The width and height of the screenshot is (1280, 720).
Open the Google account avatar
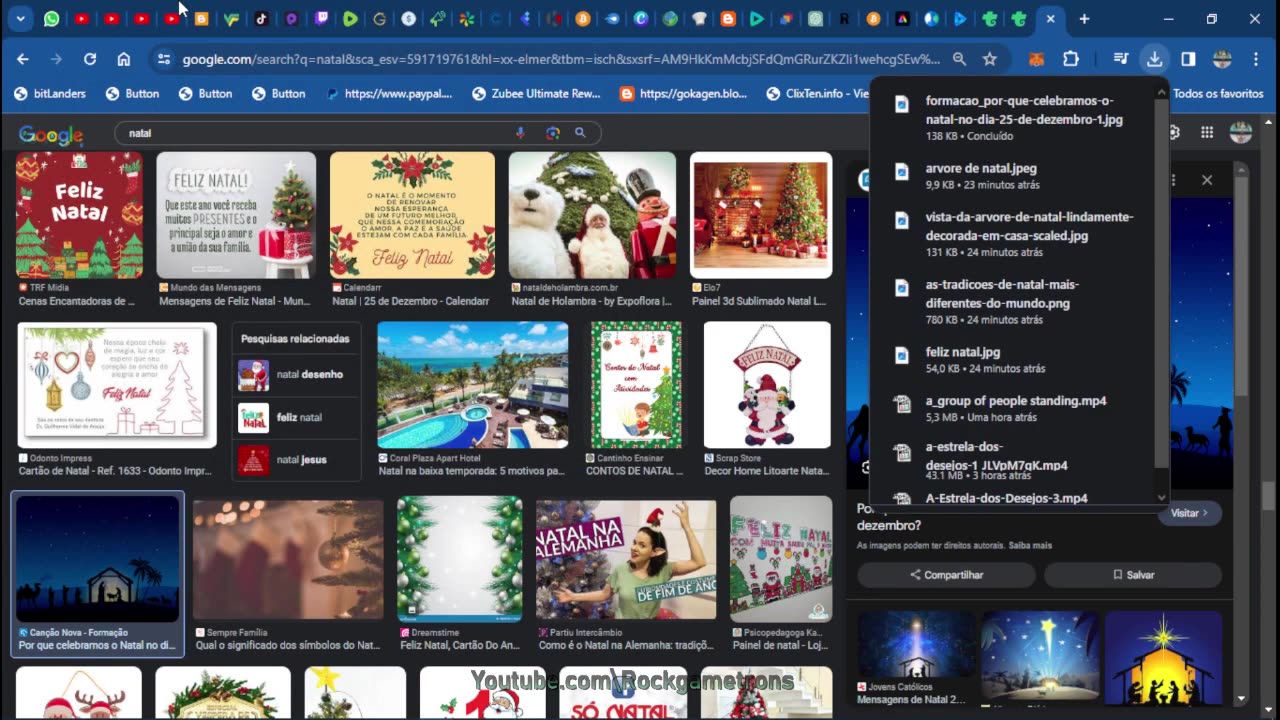click(x=1241, y=133)
